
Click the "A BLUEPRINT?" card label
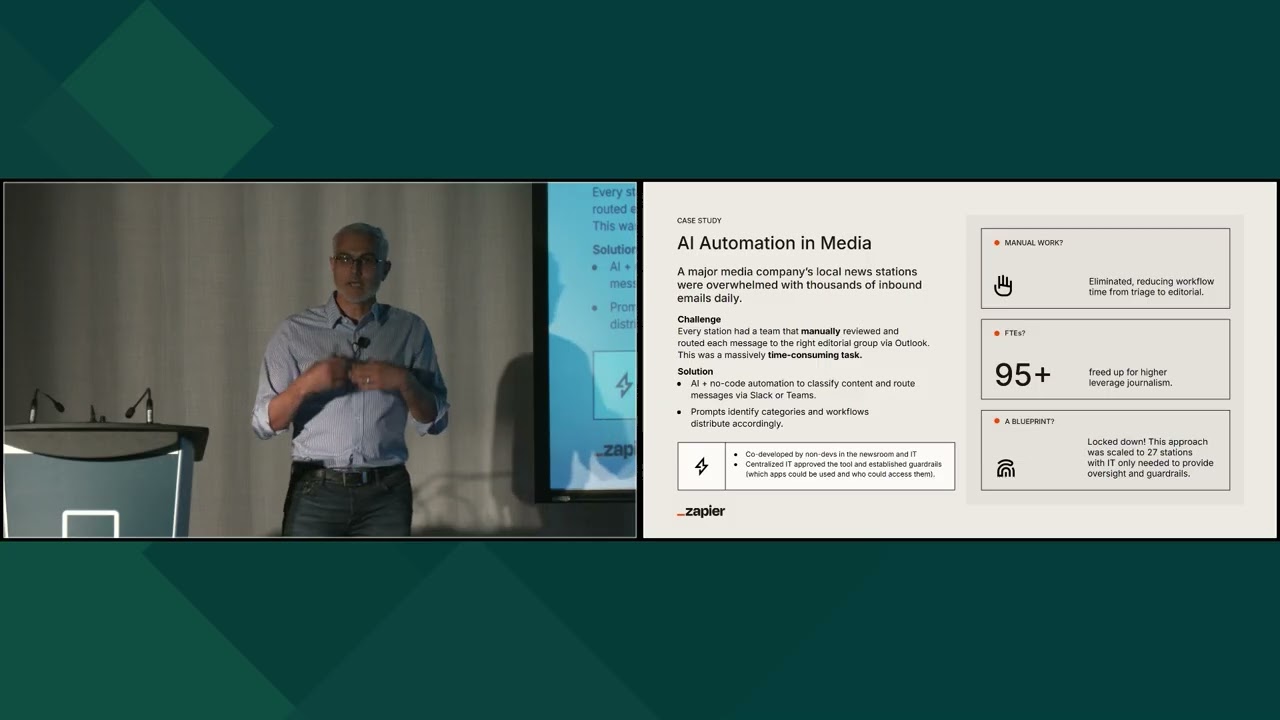[x=1029, y=422]
